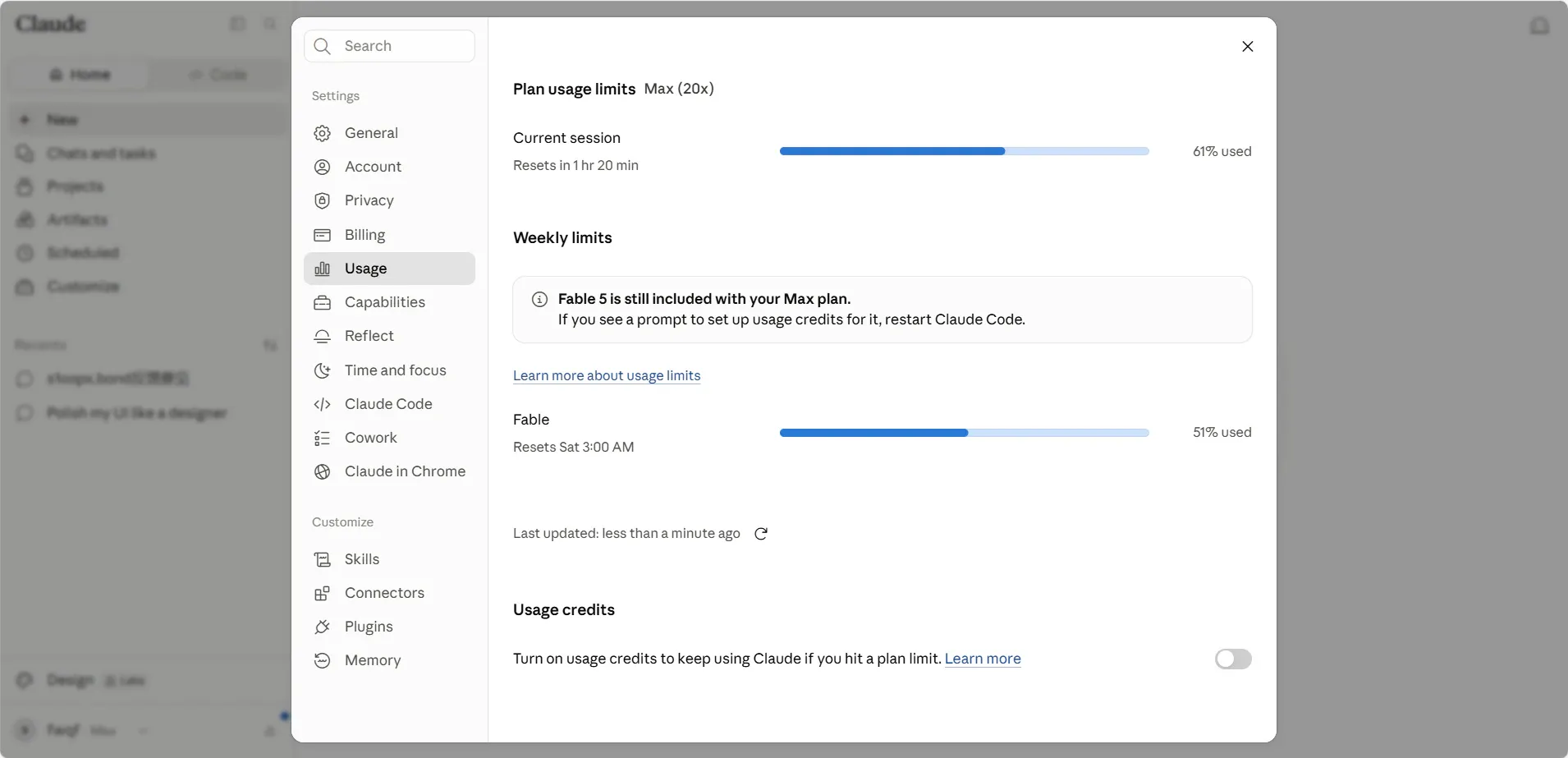Viewport: 1568px width, 758px height.
Task: Focus the settings Search field
Action: point(389,46)
